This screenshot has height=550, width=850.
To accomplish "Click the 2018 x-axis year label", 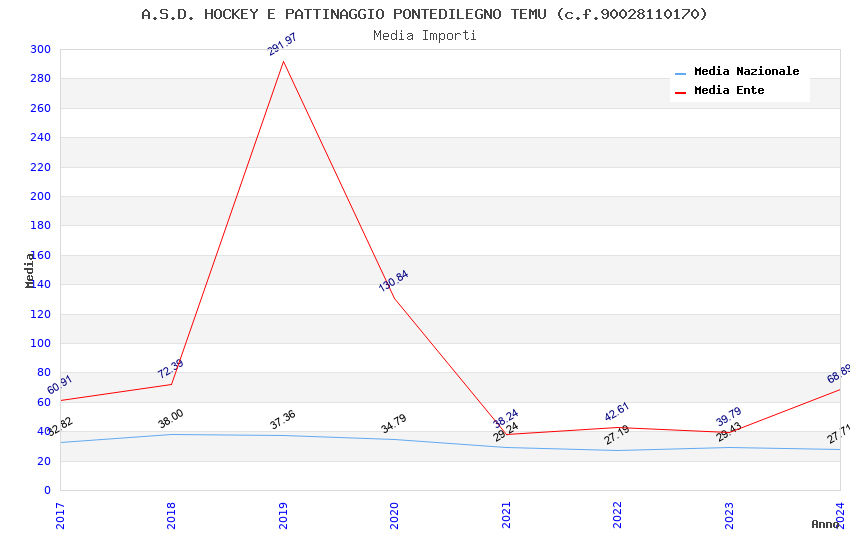I will [171, 516].
